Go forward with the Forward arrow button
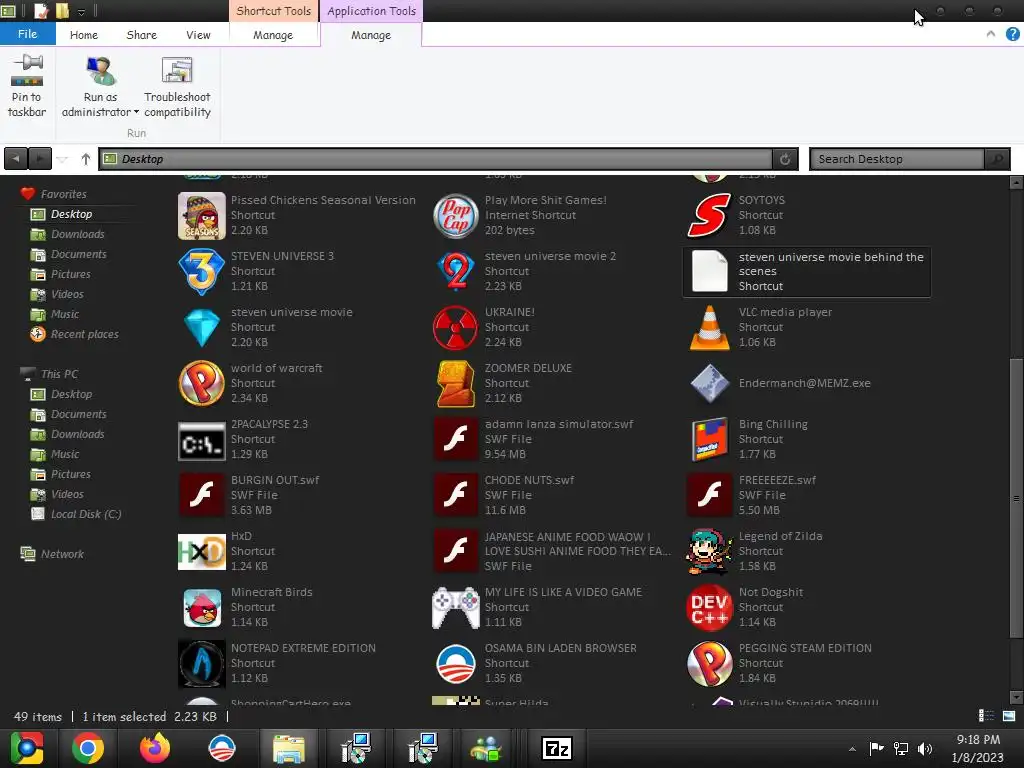 click(39, 159)
